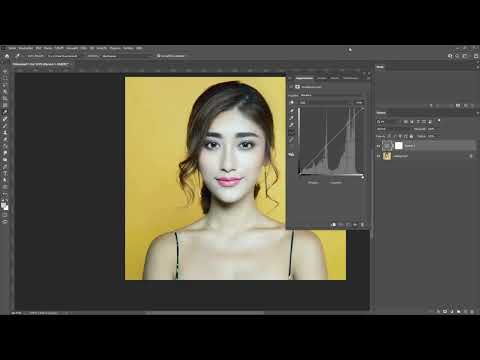Click the Auto button in Curves
Image resolution: width=480 pixels, height=360 pixels.
click(x=359, y=102)
